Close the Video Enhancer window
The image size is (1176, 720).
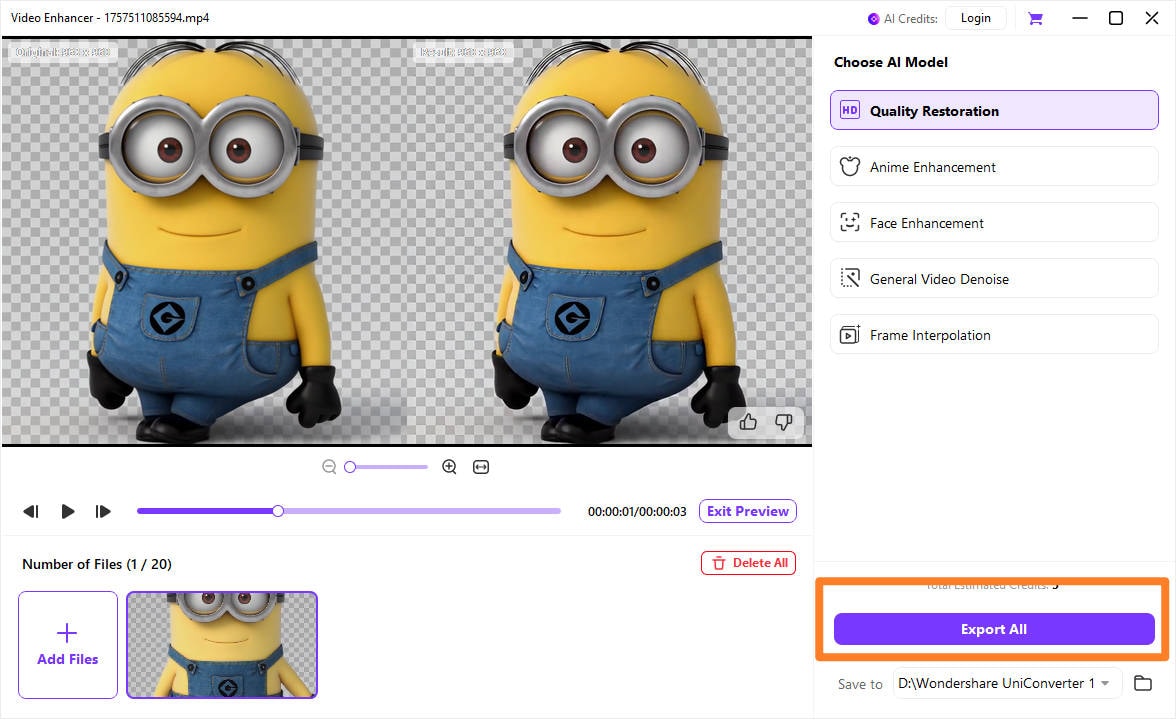point(1152,18)
